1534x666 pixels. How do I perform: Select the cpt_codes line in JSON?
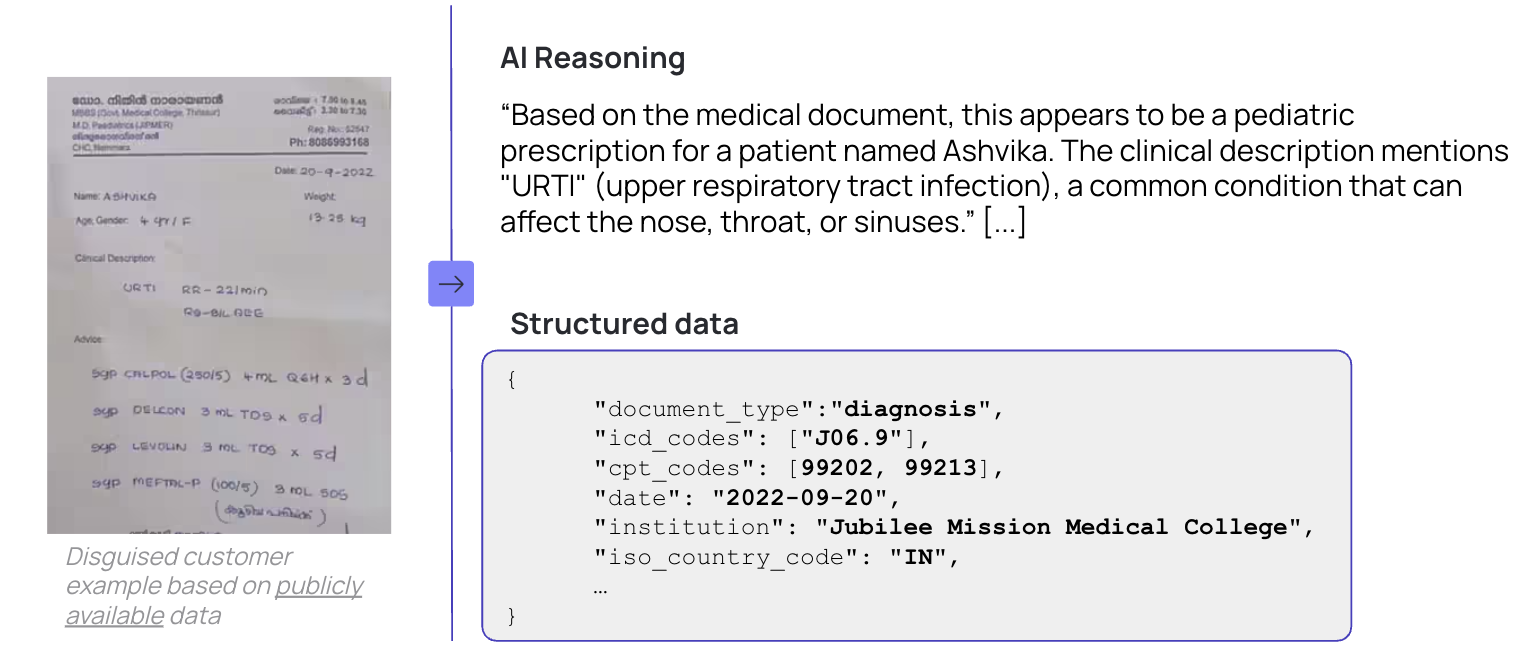tap(798, 468)
